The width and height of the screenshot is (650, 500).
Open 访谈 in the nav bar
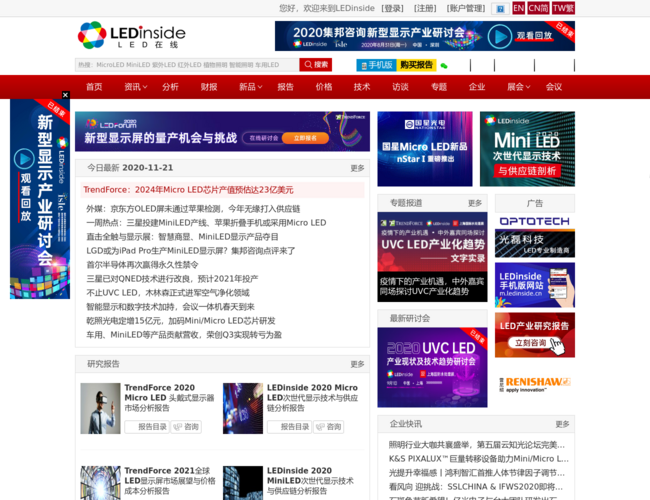click(400, 87)
